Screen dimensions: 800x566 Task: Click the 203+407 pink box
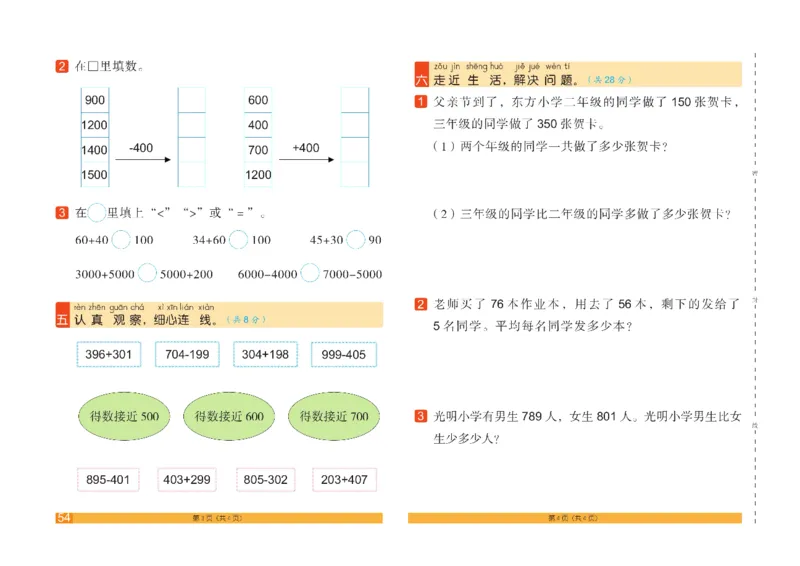[x=344, y=480]
